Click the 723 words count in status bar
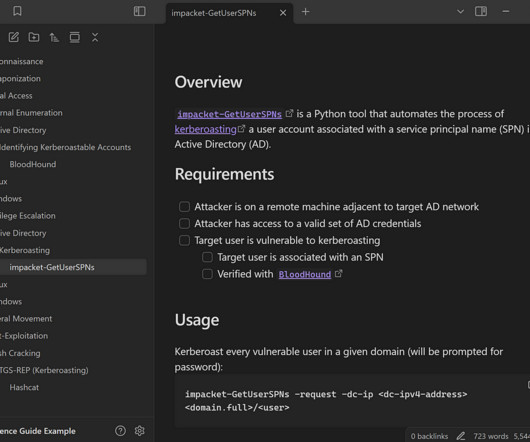530x442 pixels. coord(490,436)
